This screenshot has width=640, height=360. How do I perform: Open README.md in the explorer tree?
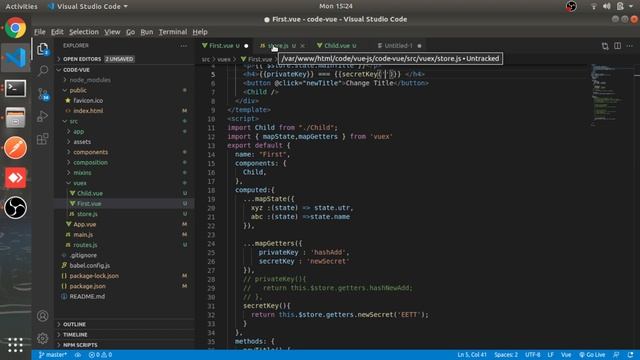[87, 296]
